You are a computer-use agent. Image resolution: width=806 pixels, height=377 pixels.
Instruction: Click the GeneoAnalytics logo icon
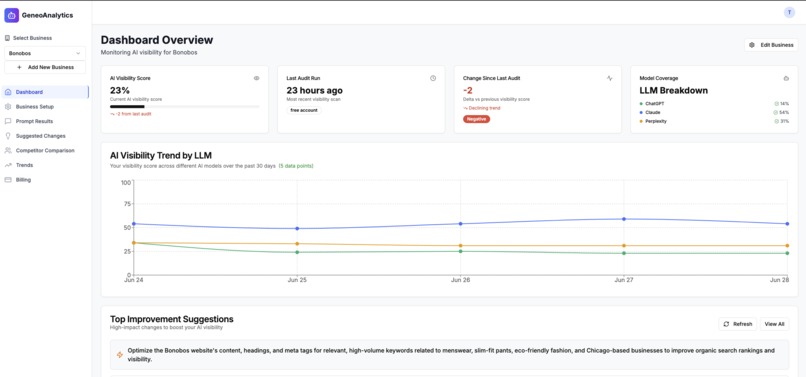point(11,15)
